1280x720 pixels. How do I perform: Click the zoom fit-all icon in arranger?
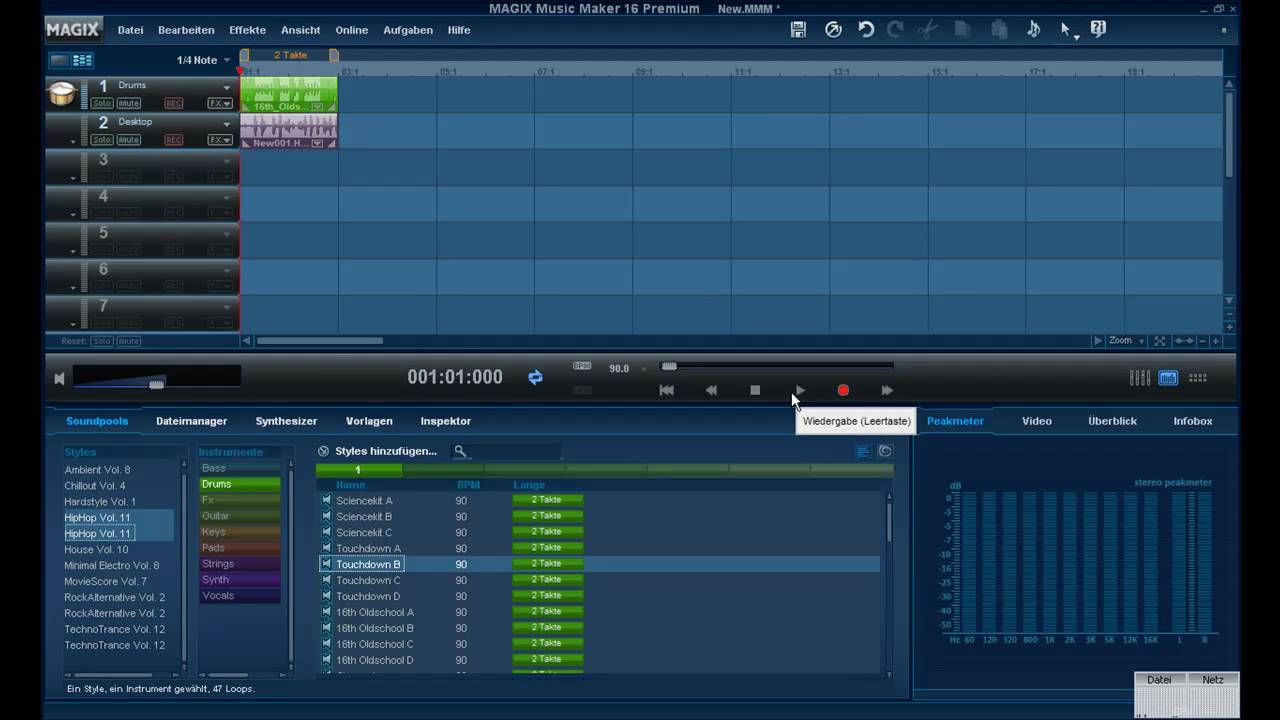click(1159, 341)
